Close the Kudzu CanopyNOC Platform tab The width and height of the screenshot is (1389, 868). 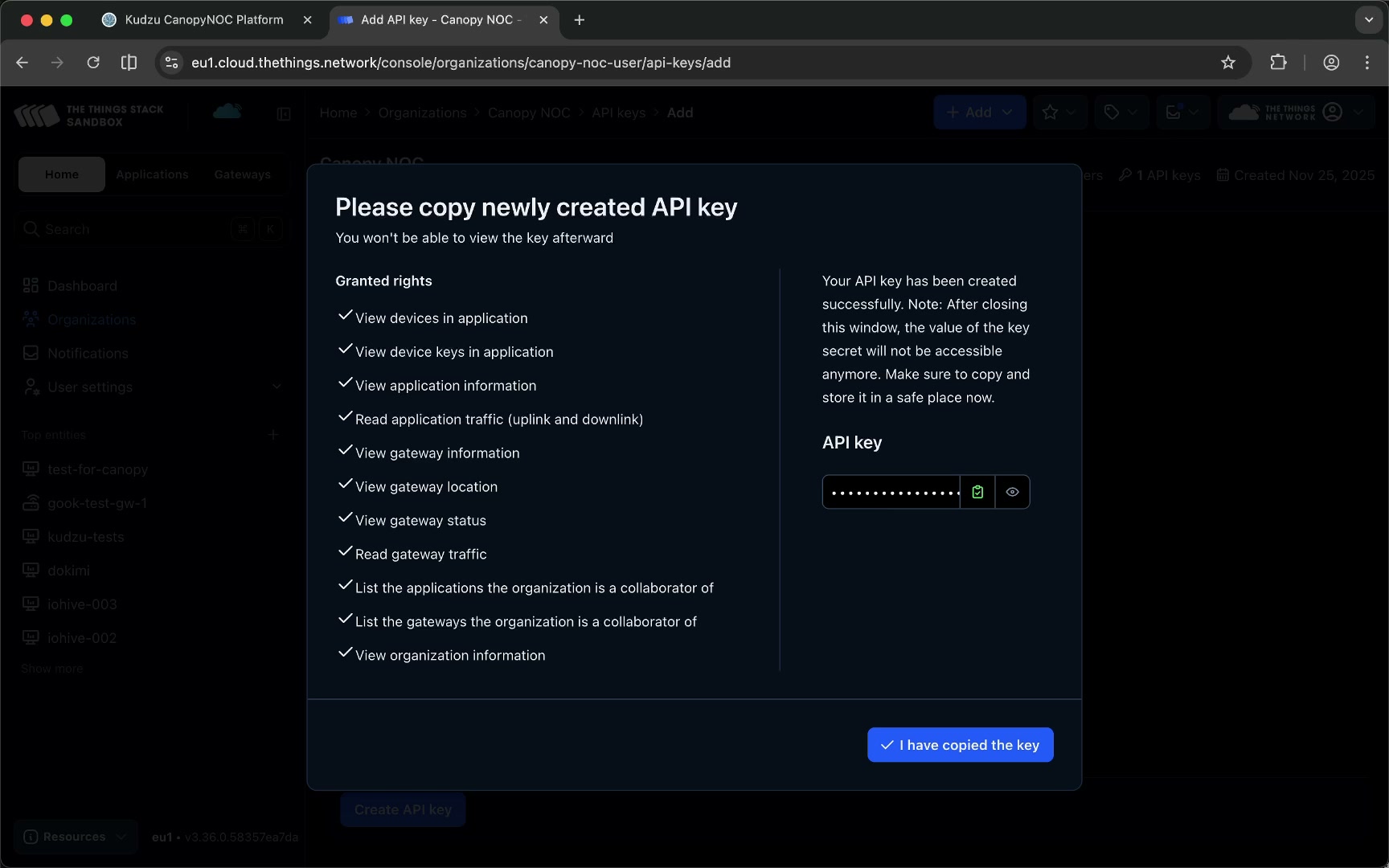pos(307,20)
